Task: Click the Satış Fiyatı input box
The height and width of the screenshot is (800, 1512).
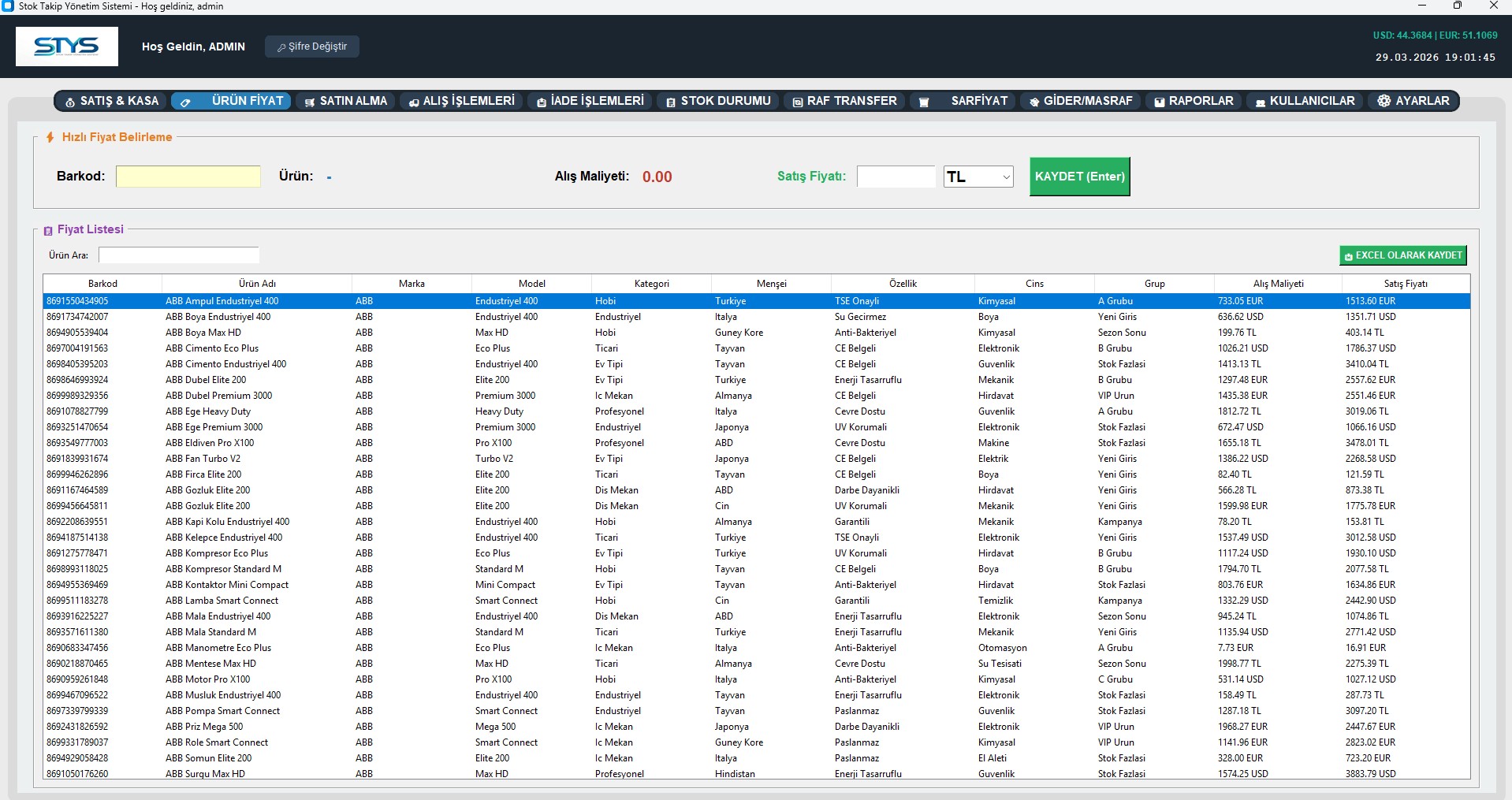Action: pyautogui.click(x=896, y=177)
